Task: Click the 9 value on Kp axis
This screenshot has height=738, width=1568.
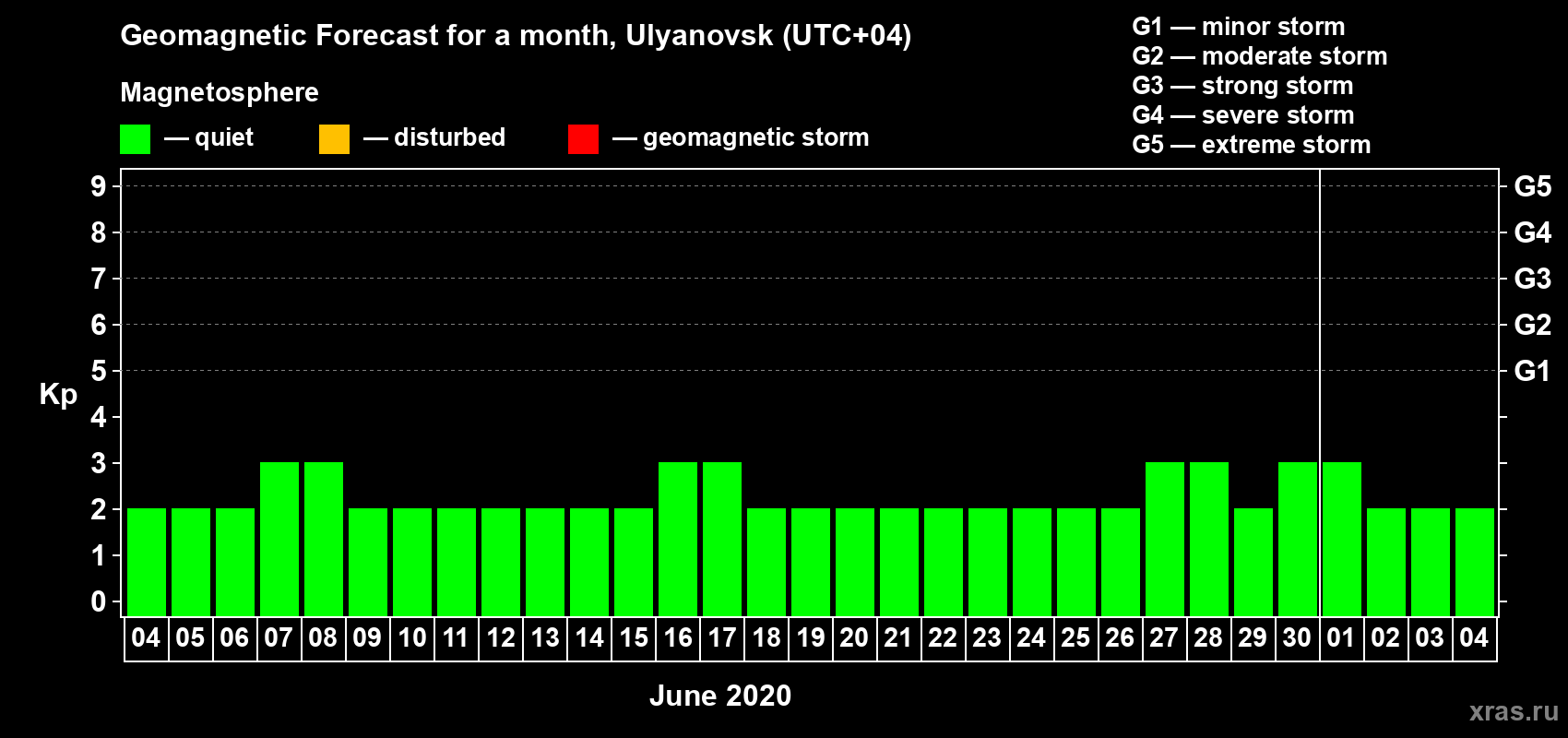Action: click(x=99, y=186)
